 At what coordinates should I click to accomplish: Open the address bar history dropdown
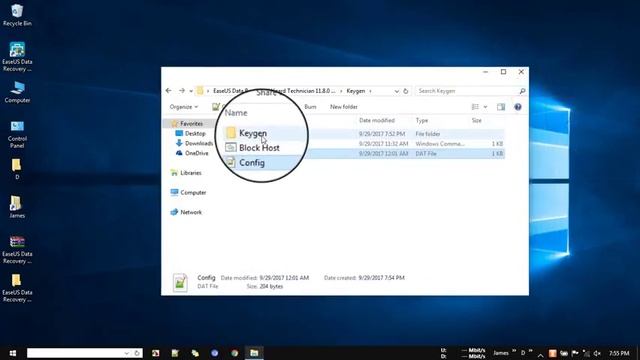[x=396, y=91]
